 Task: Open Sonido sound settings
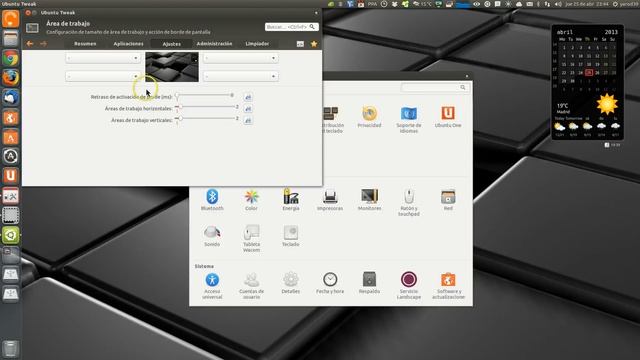click(212, 232)
